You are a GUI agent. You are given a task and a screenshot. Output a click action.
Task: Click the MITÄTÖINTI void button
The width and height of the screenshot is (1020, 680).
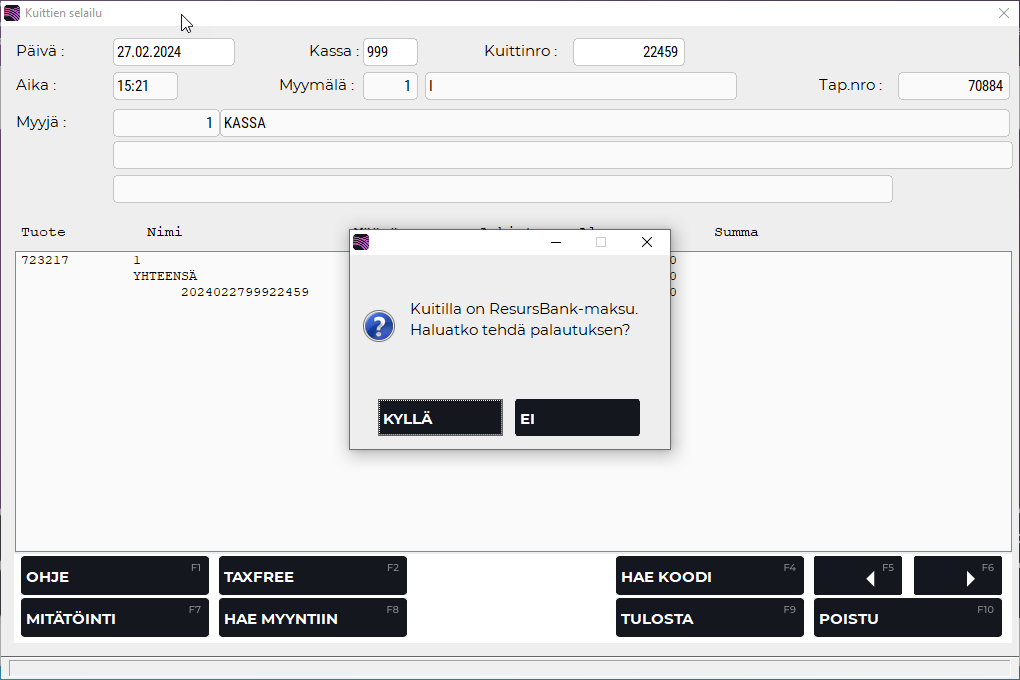[x=114, y=618]
